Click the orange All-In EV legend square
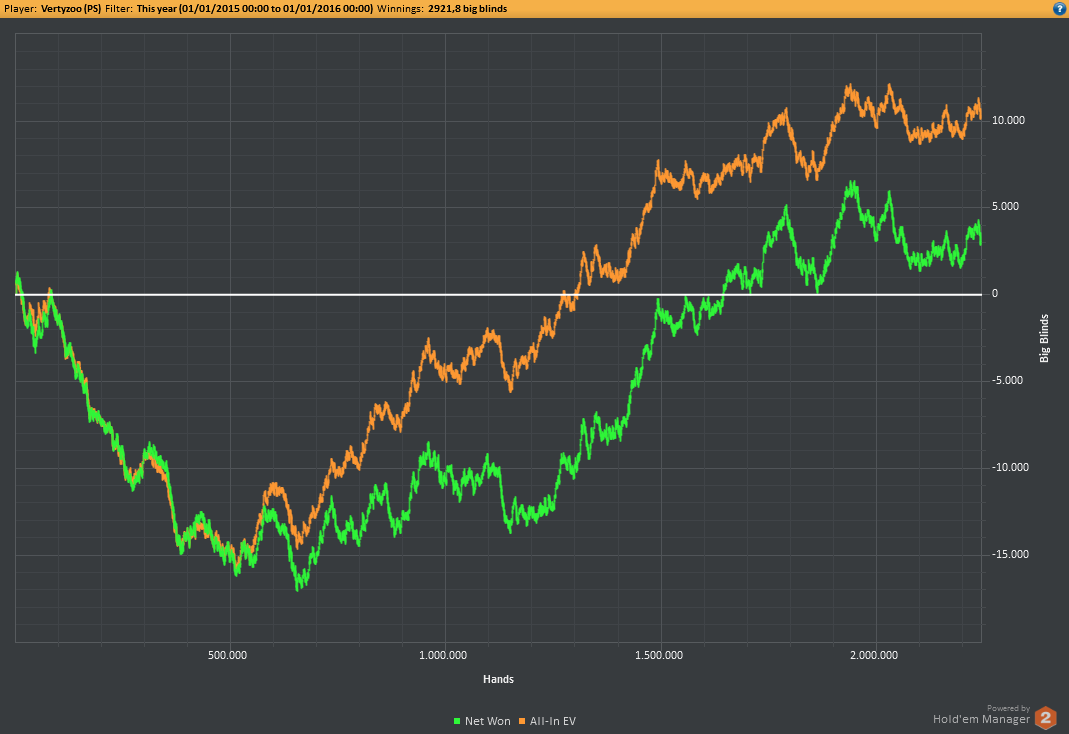Screen dimensions: 1069x734 pos(522,721)
